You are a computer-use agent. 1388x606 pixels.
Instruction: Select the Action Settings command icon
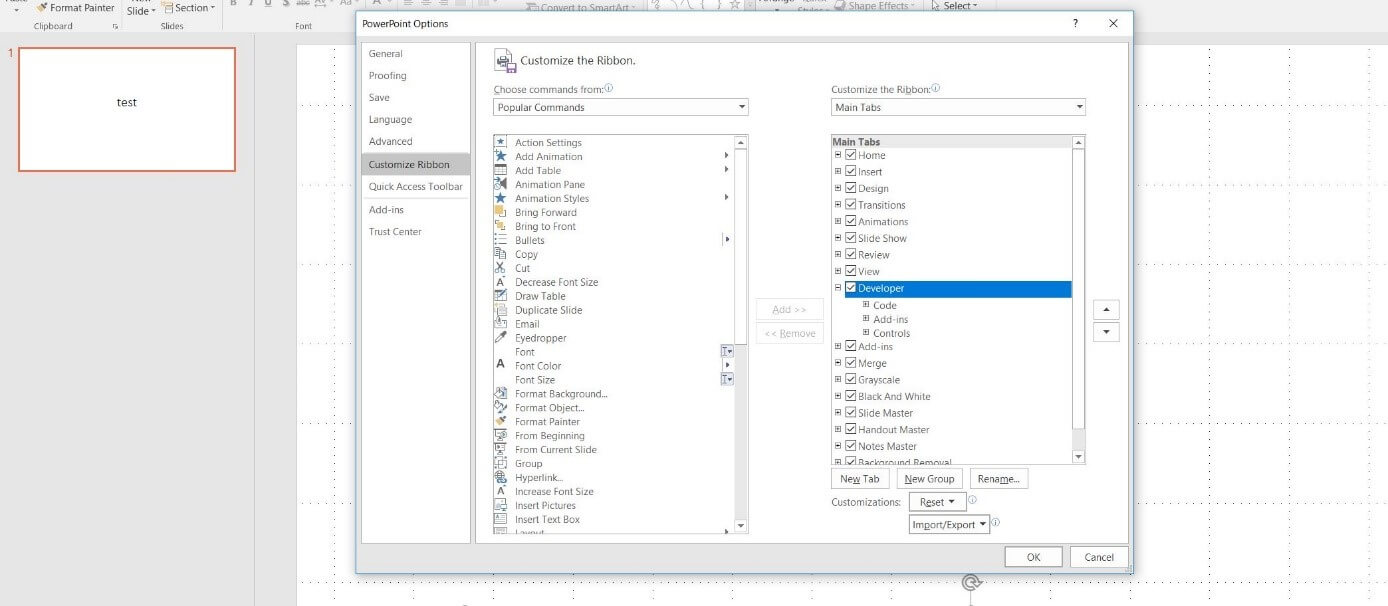point(501,142)
